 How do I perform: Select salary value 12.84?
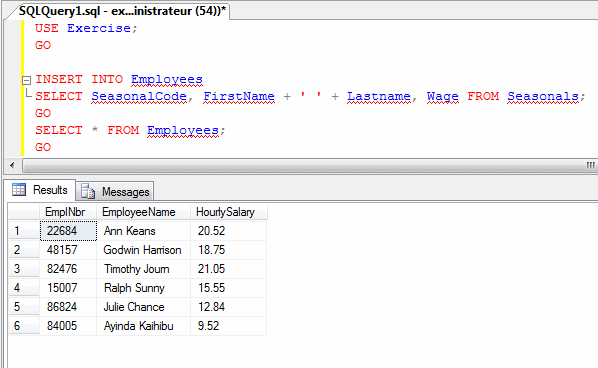click(x=228, y=307)
